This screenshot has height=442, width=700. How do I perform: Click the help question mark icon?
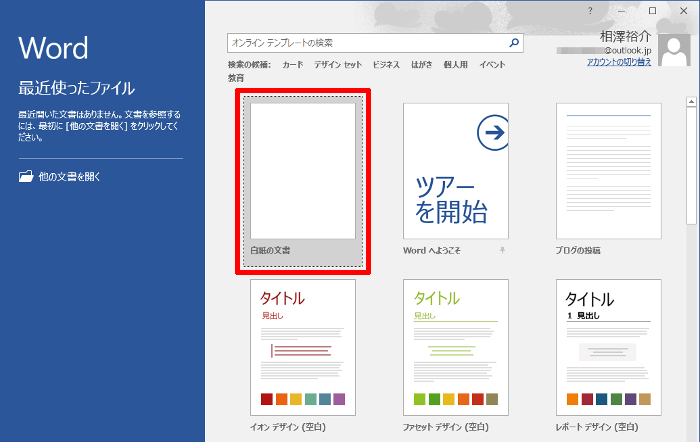[x=590, y=11]
